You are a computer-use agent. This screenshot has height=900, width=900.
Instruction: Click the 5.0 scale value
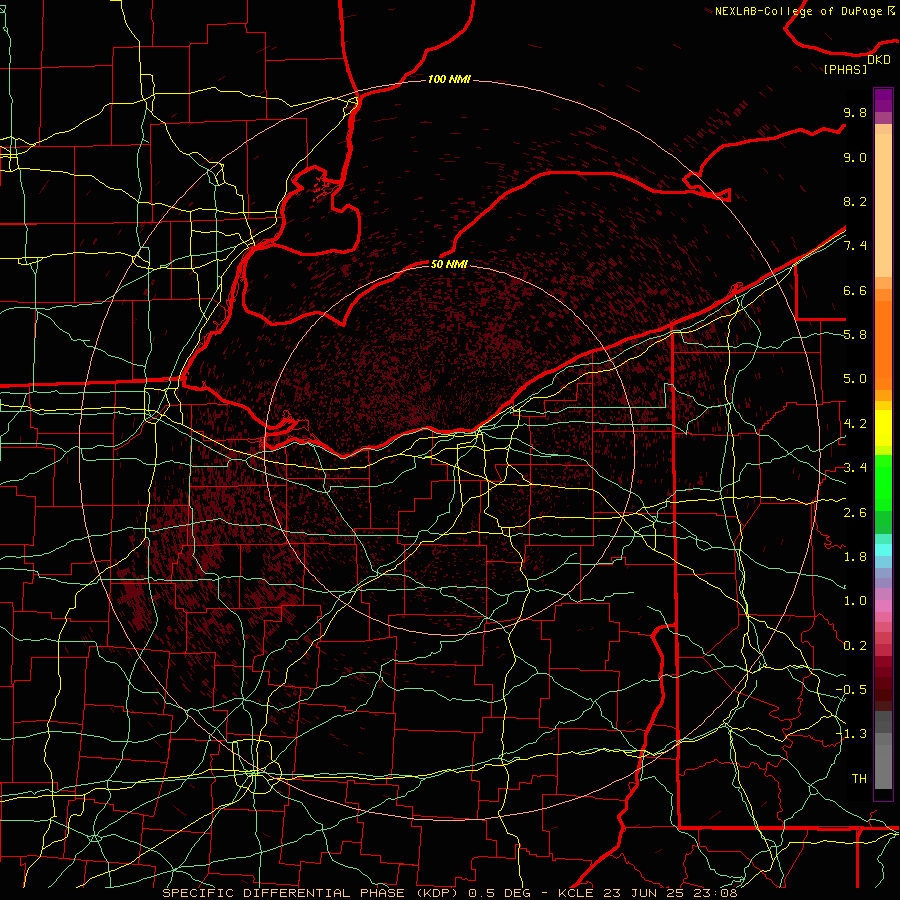[x=855, y=379]
